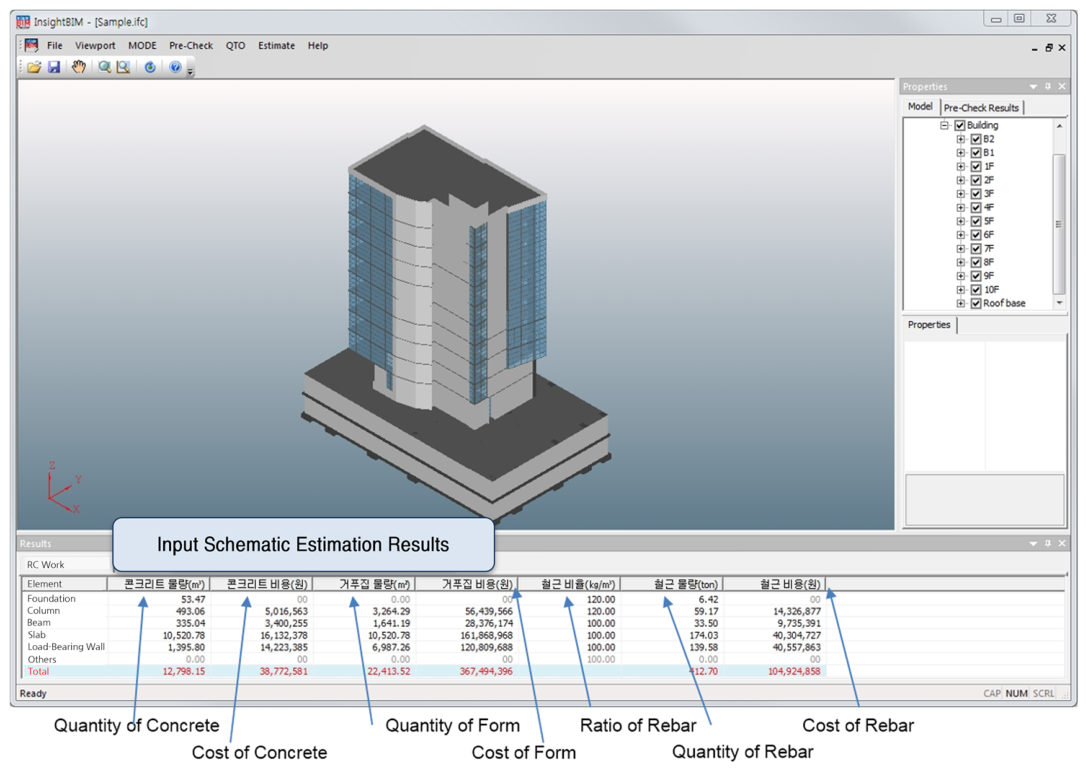Toggle the B2 floor checkbox
This screenshot has width=1086, height=771.
[x=976, y=139]
